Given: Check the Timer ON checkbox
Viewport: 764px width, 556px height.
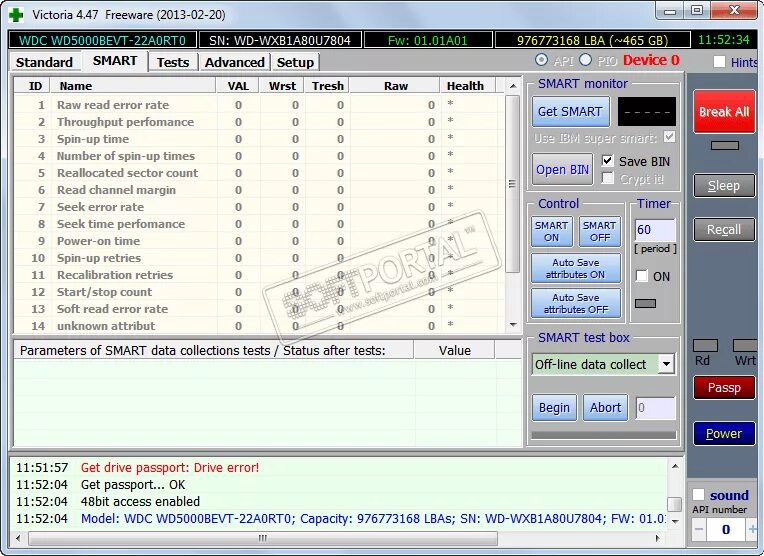Looking at the screenshot, I should [642, 276].
